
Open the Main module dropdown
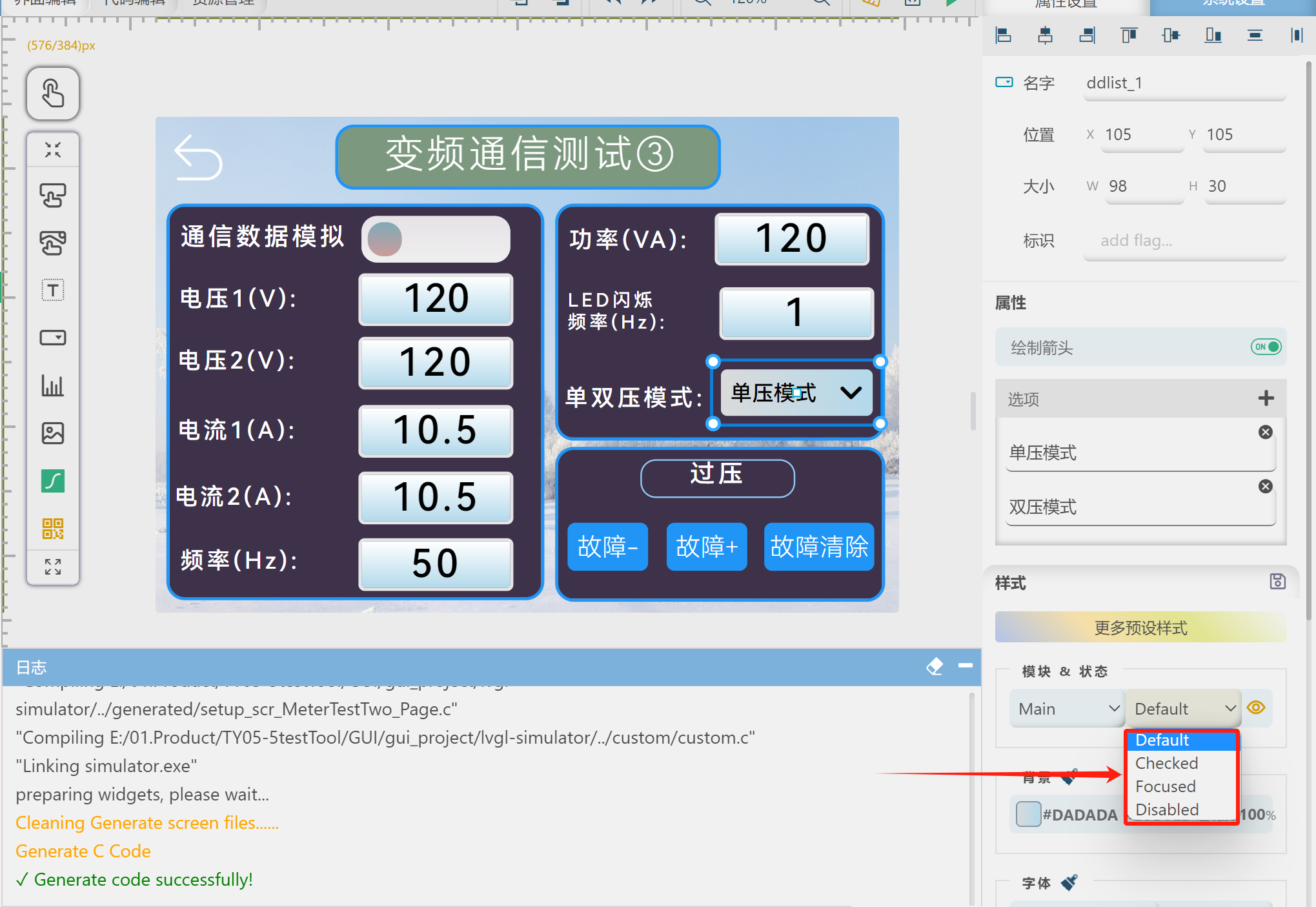(1068, 709)
